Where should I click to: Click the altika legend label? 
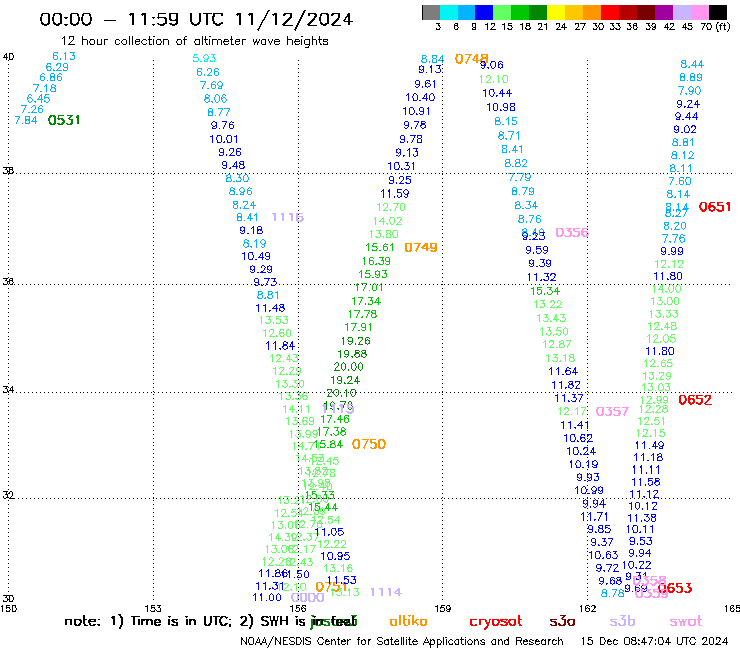tap(408, 621)
